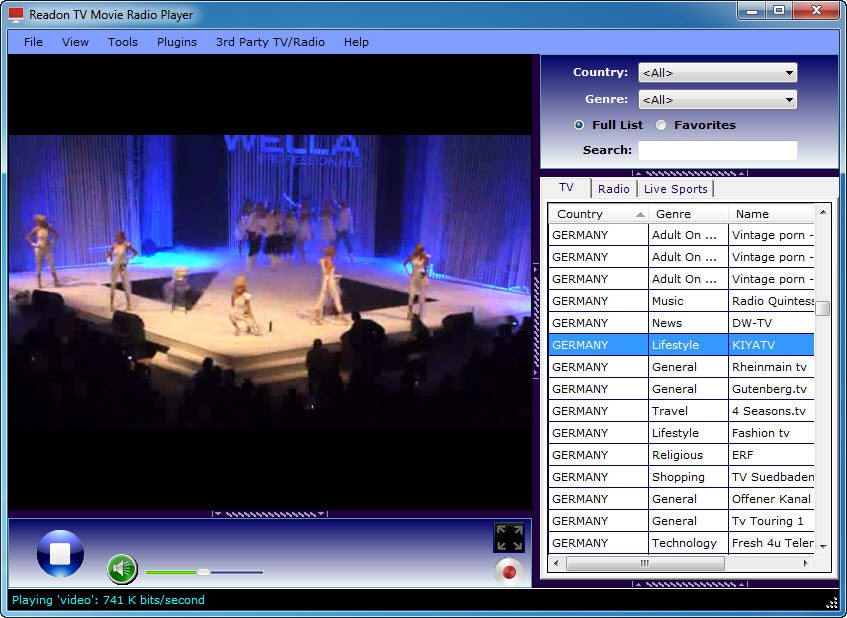The height and width of the screenshot is (618, 847).
Task: Select the Tv Touring 1 channel
Action: (681, 521)
